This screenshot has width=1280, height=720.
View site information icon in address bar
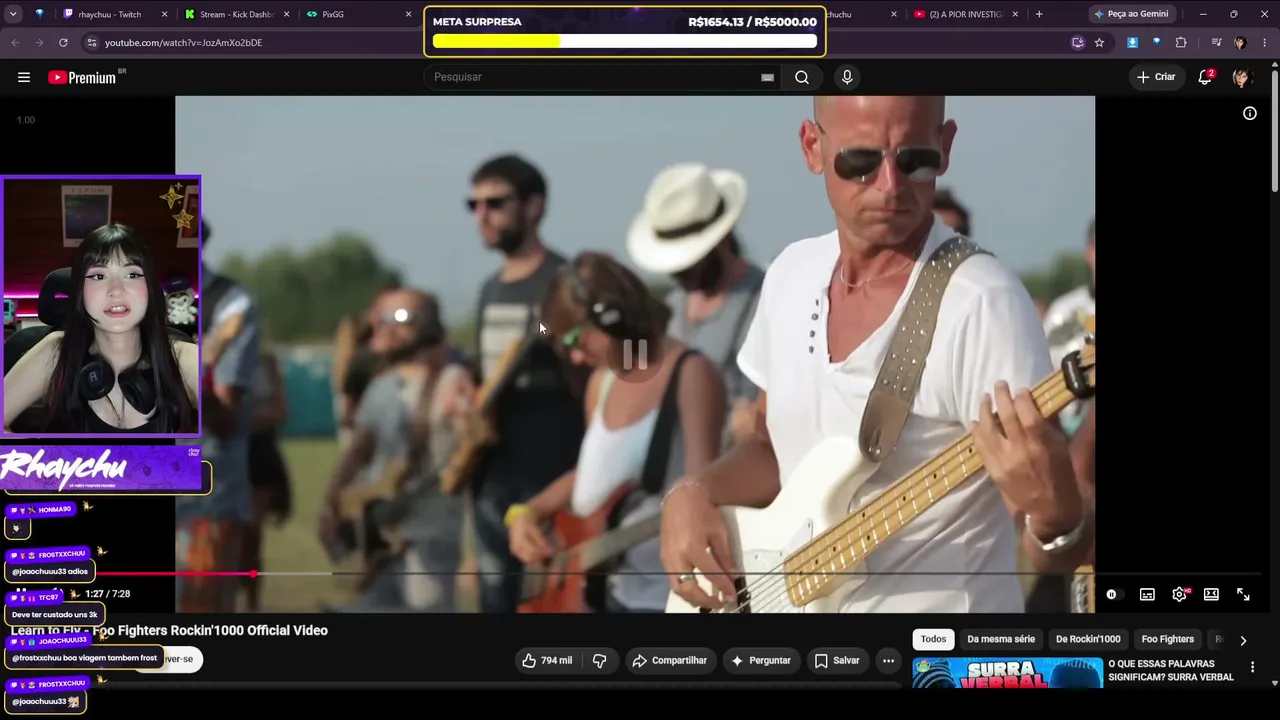91,43
